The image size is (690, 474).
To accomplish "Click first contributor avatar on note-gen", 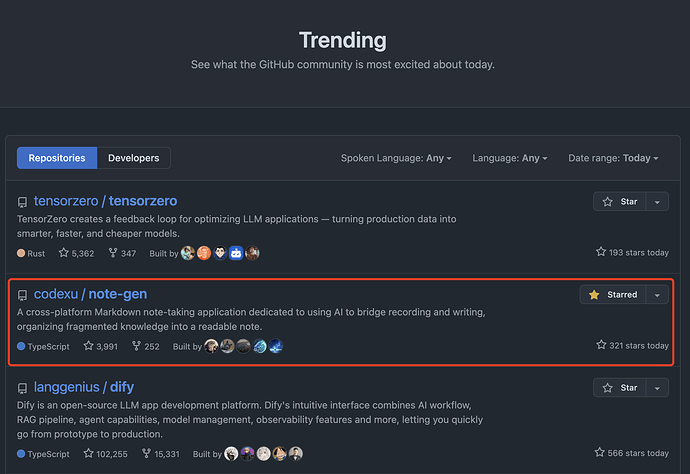I will click(x=211, y=346).
